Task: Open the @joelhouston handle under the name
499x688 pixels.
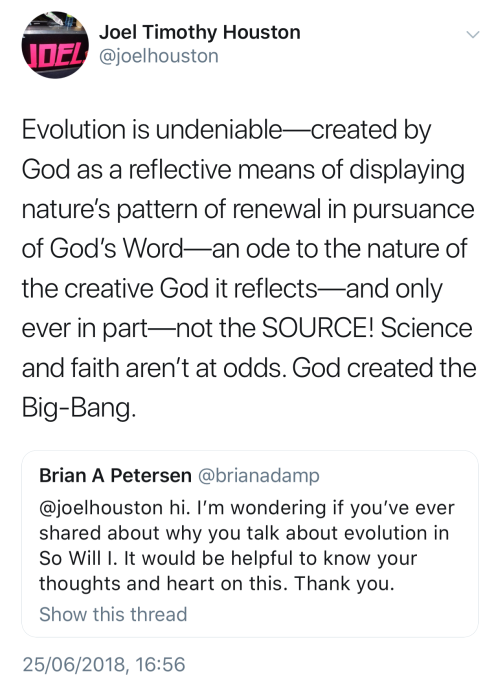Action: (x=158, y=56)
